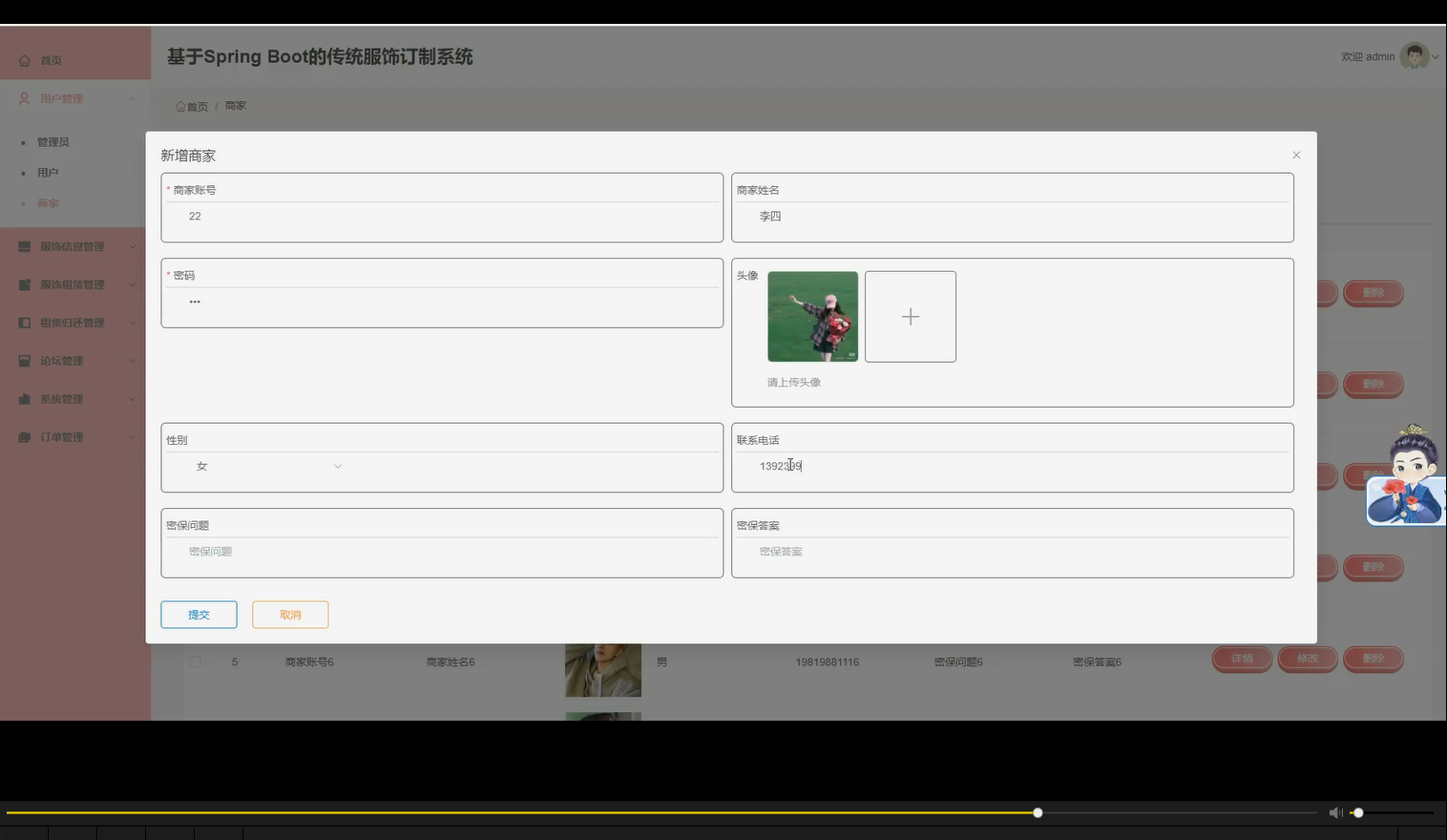Click 详情 button in 商家账号6 row
The width and height of the screenshot is (1447, 840).
(x=1242, y=659)
